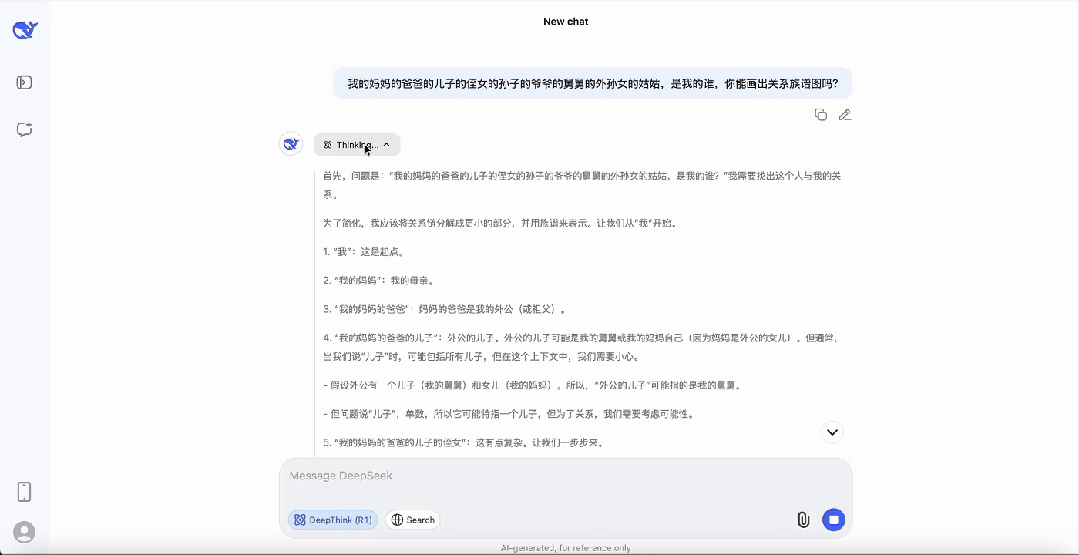Click the mobile phone app icon
1079x555 pixels.
[x=25, y=491]
